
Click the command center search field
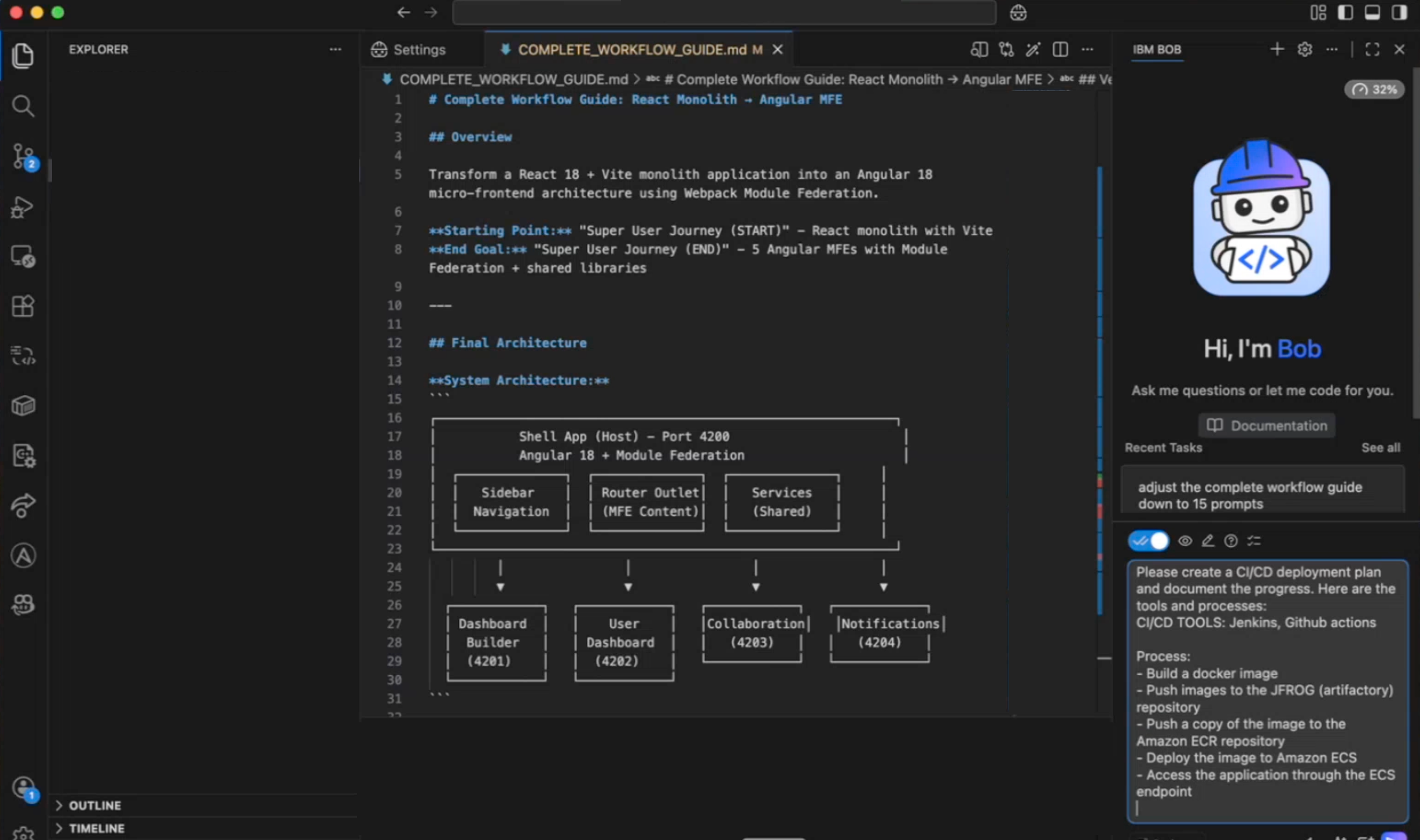tap(724, 12)
